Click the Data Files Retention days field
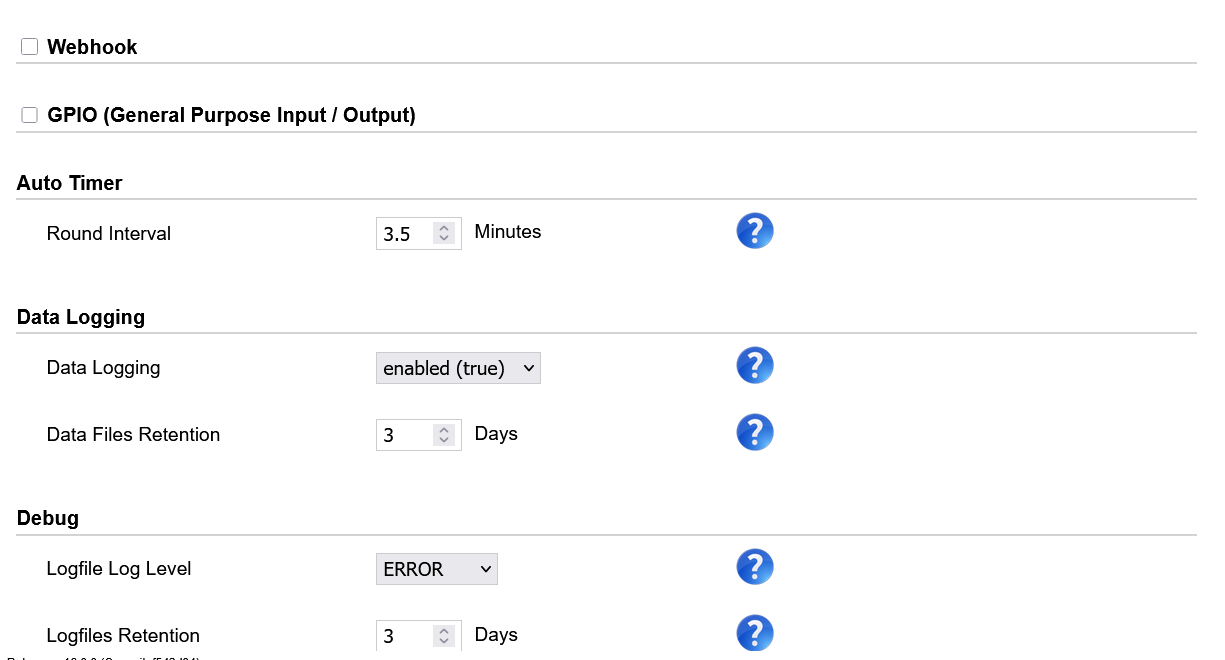This screenshot has height=660, width=1225. pos(405,435)
